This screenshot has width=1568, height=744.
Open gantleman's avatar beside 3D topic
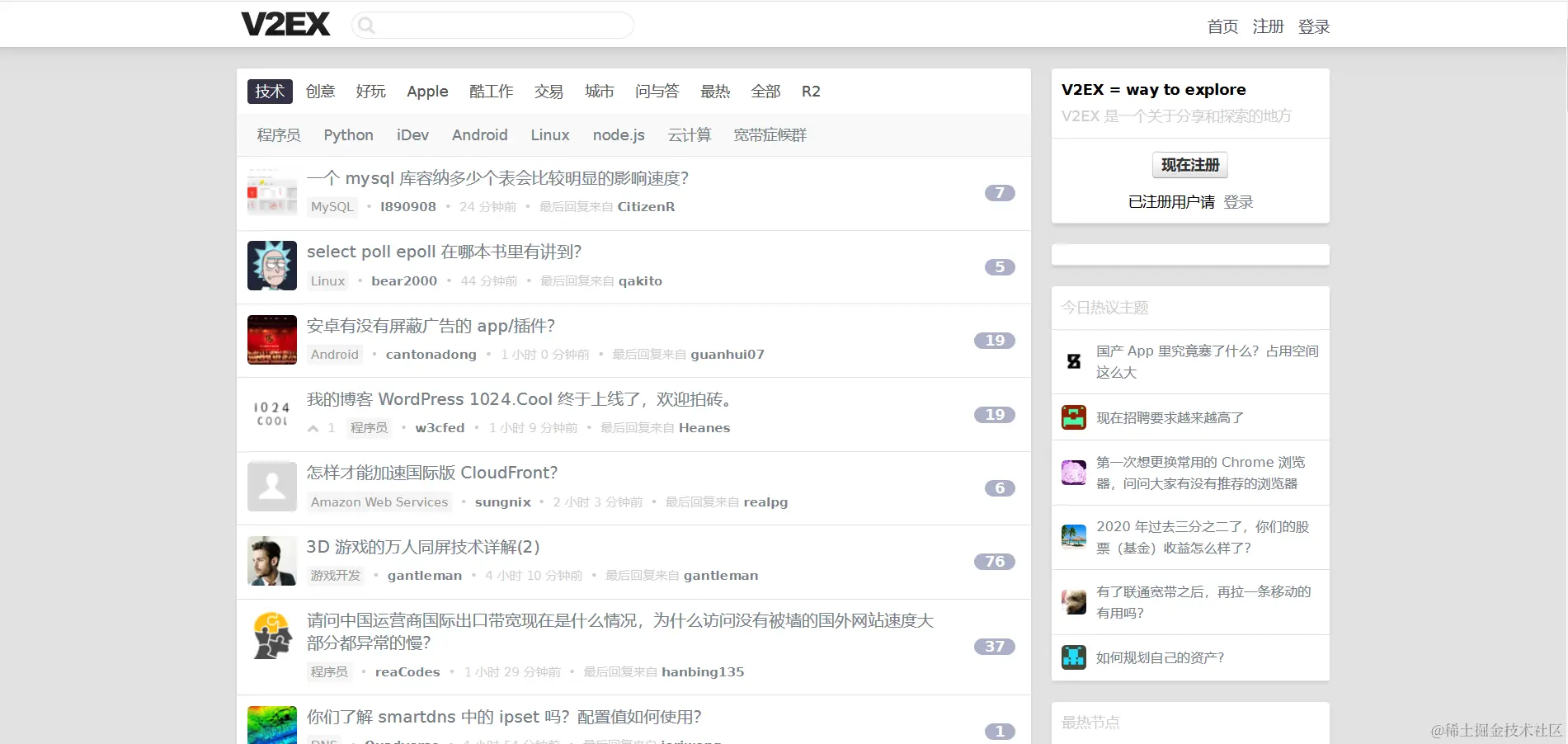(x=272, y=561)
